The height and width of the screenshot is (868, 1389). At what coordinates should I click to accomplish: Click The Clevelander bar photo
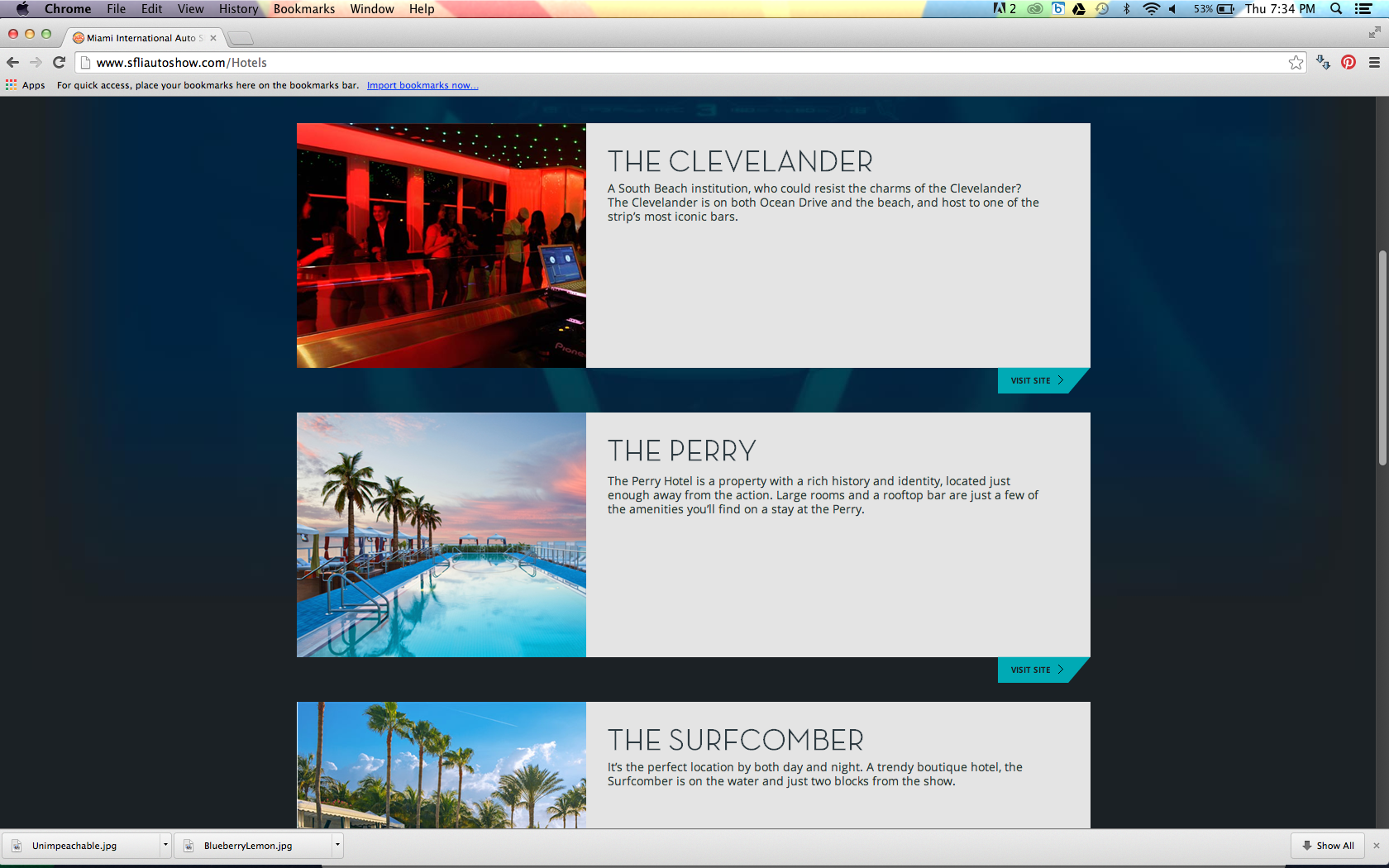[442, 246]
